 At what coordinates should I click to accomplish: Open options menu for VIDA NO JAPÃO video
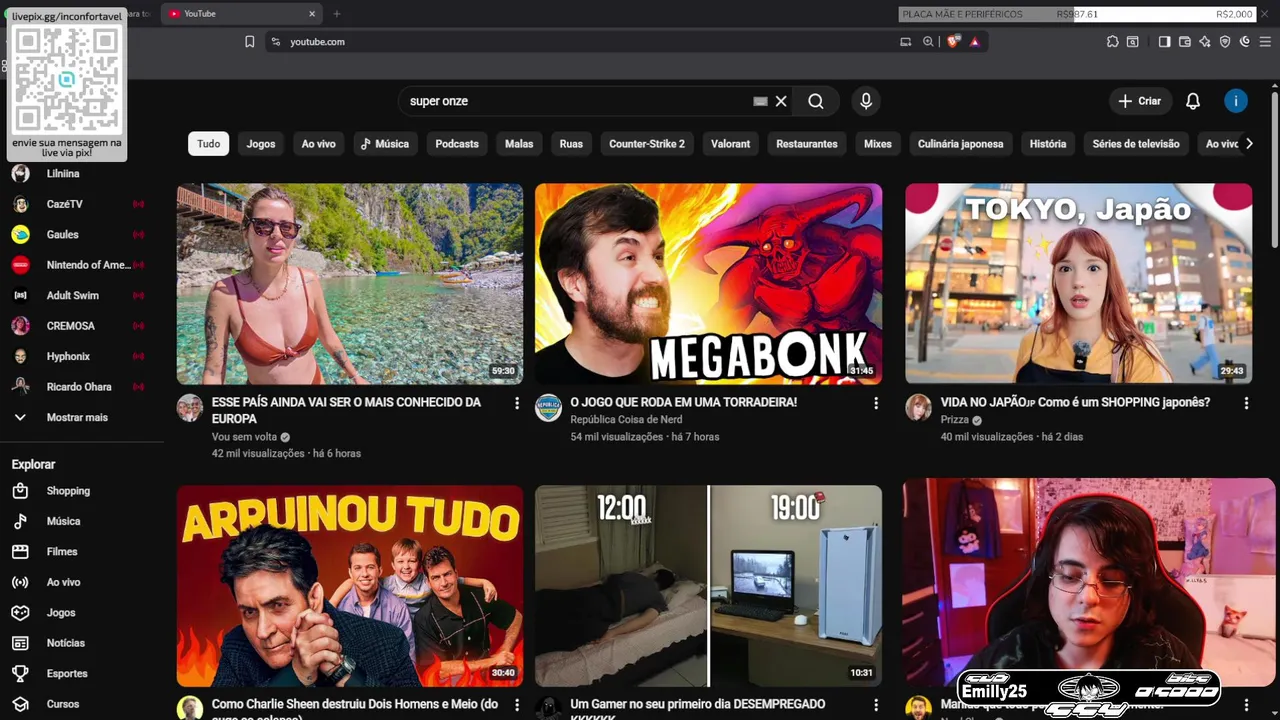1246,403
